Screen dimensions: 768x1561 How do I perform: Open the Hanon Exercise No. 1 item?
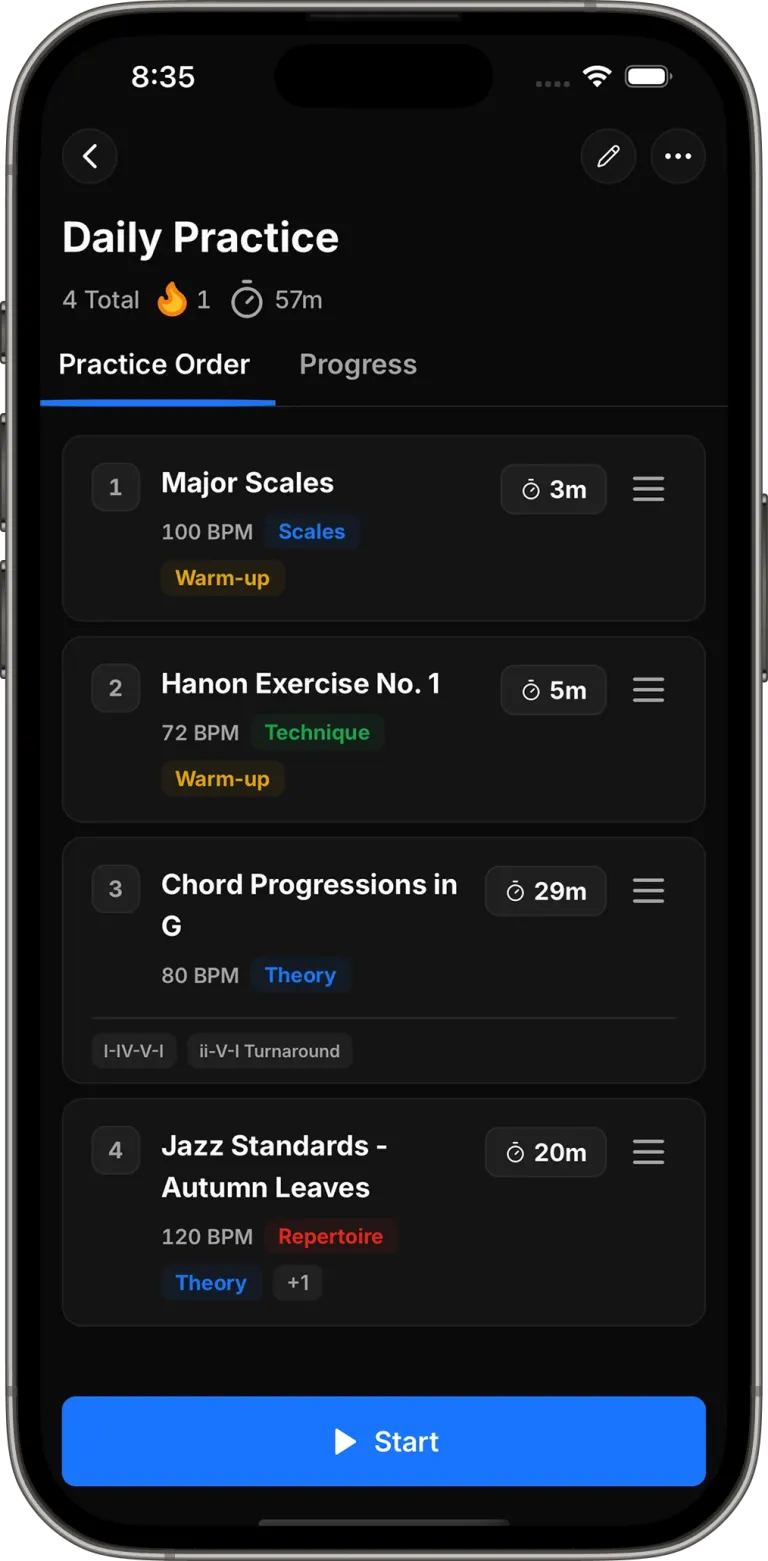tap(384, 729)
